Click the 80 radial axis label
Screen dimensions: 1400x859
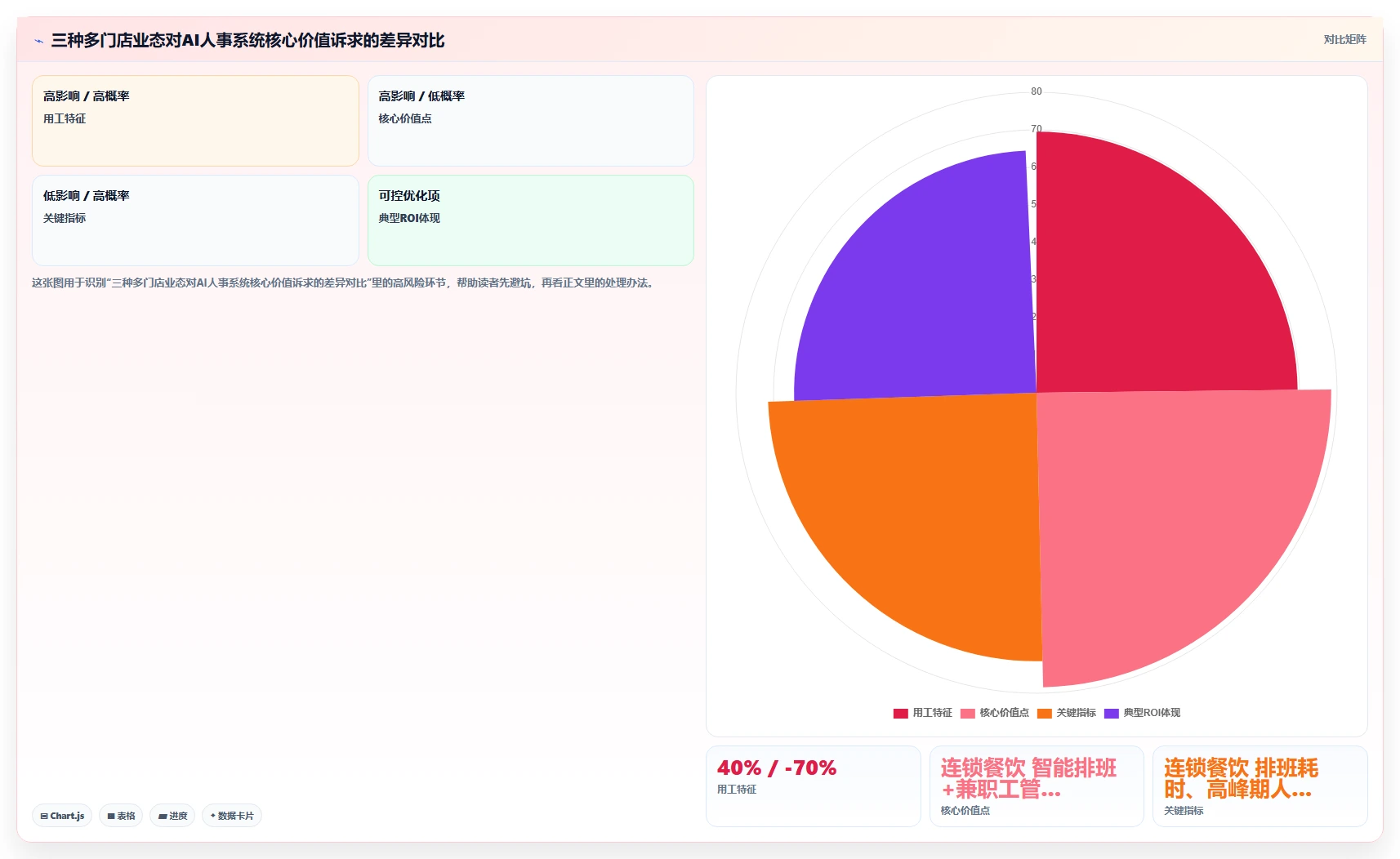click(x=1036, y=91)
